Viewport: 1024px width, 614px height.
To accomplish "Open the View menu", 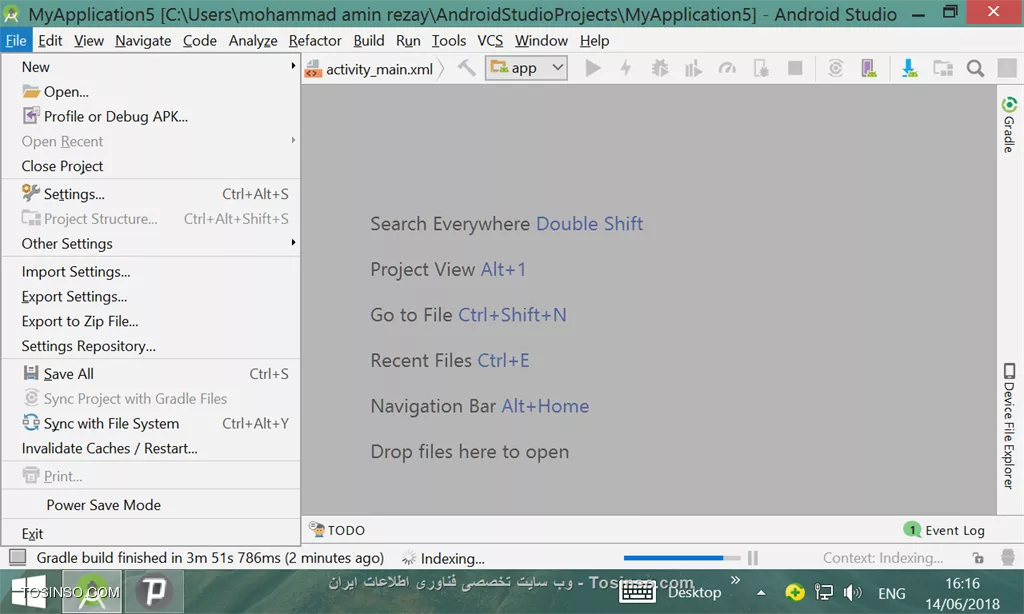I will click(89, 40).
